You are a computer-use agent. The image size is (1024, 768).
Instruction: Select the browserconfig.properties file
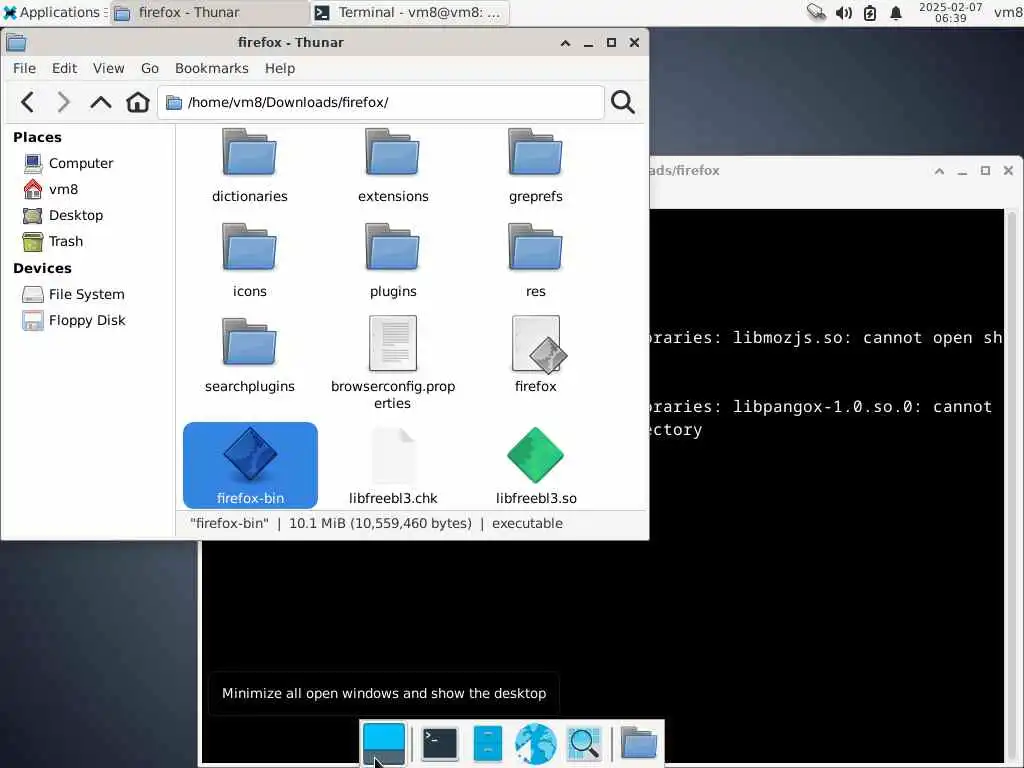[x=392, y=363]
